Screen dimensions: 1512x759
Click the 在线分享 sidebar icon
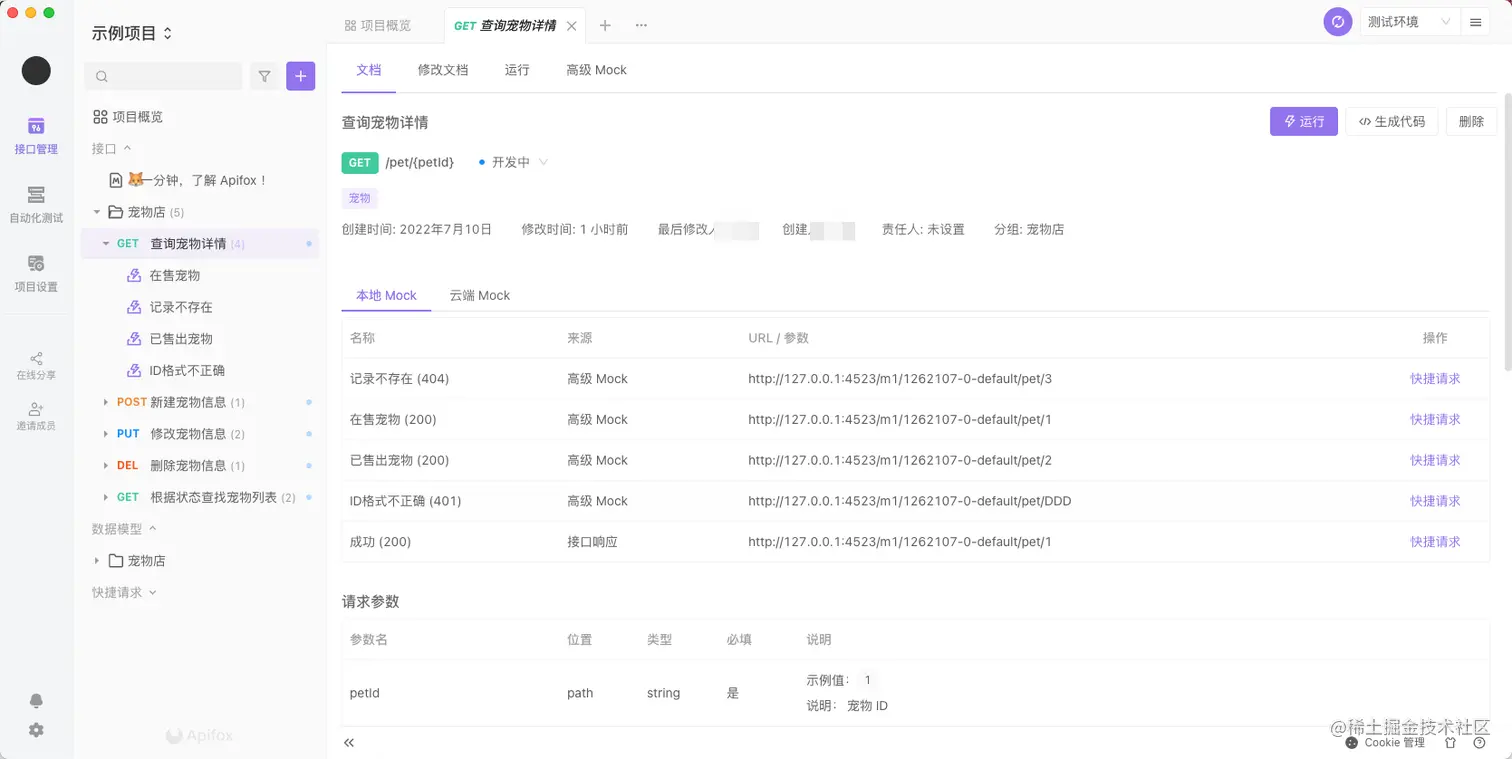(x=36, y=363)
